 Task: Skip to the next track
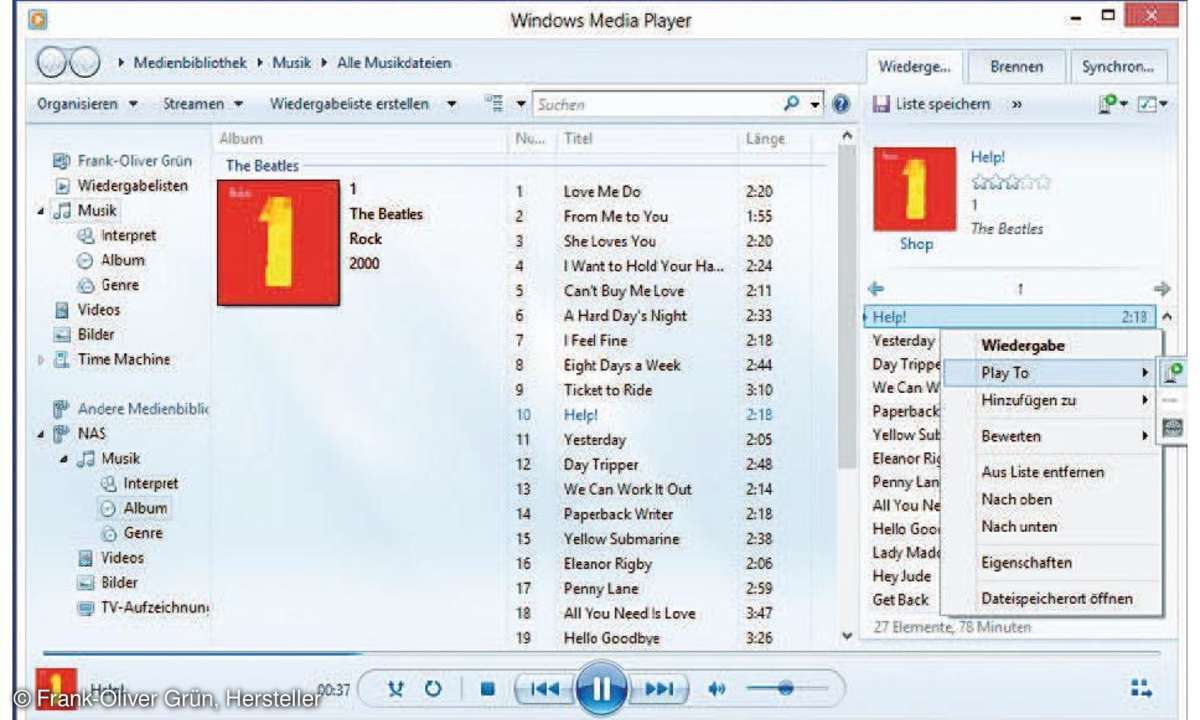tap(658, 688)
